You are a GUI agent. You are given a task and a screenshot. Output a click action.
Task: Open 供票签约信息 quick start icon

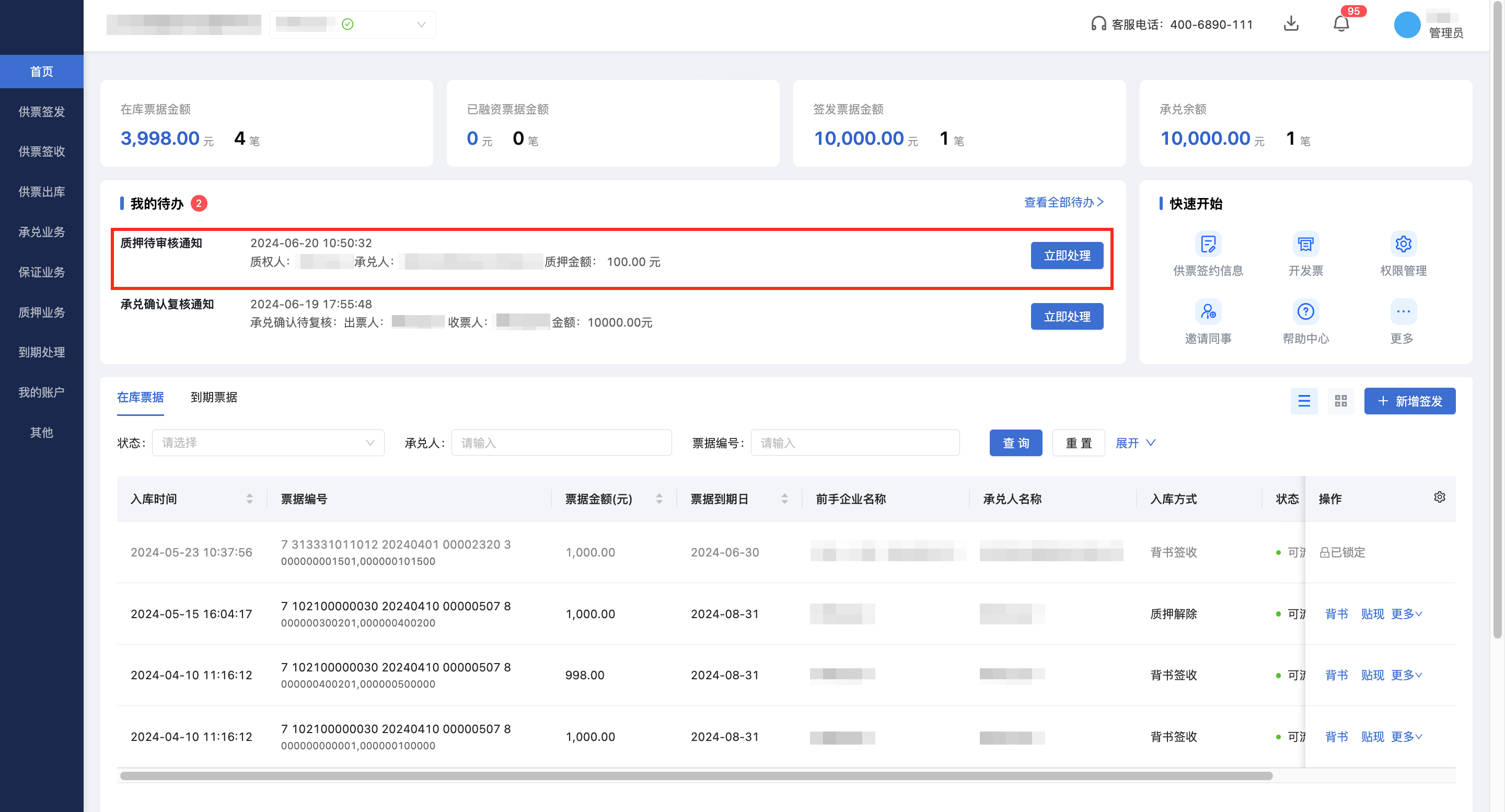(x=1208, y=243)
